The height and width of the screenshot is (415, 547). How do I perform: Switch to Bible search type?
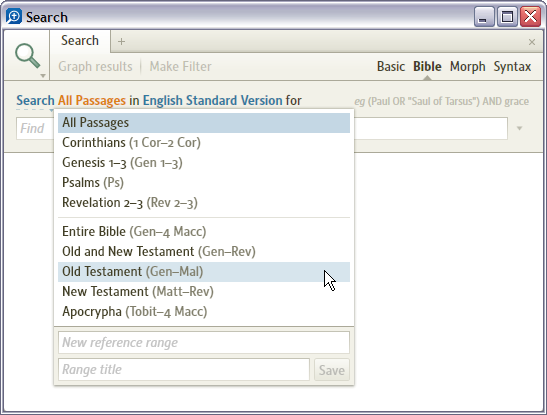(427, 66)
